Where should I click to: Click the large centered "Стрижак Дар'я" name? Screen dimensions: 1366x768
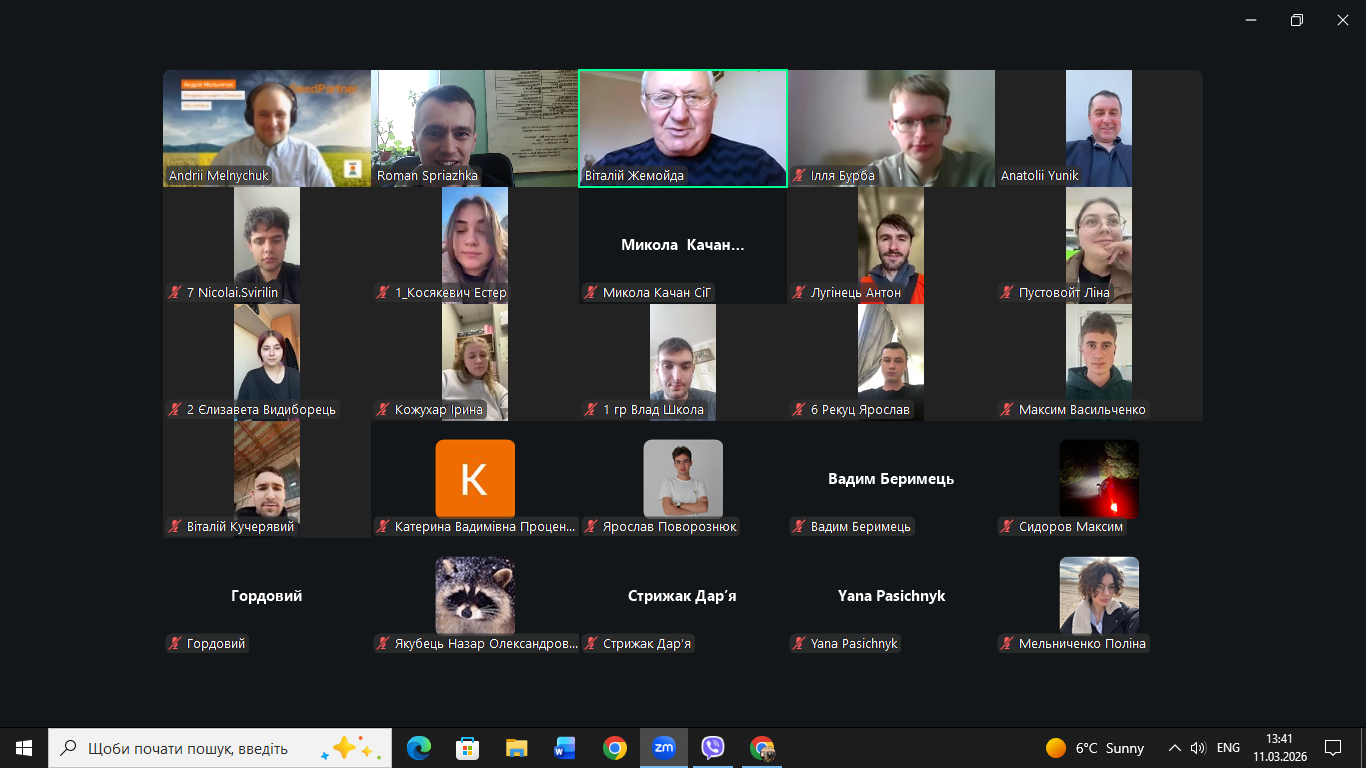[683, 596]
